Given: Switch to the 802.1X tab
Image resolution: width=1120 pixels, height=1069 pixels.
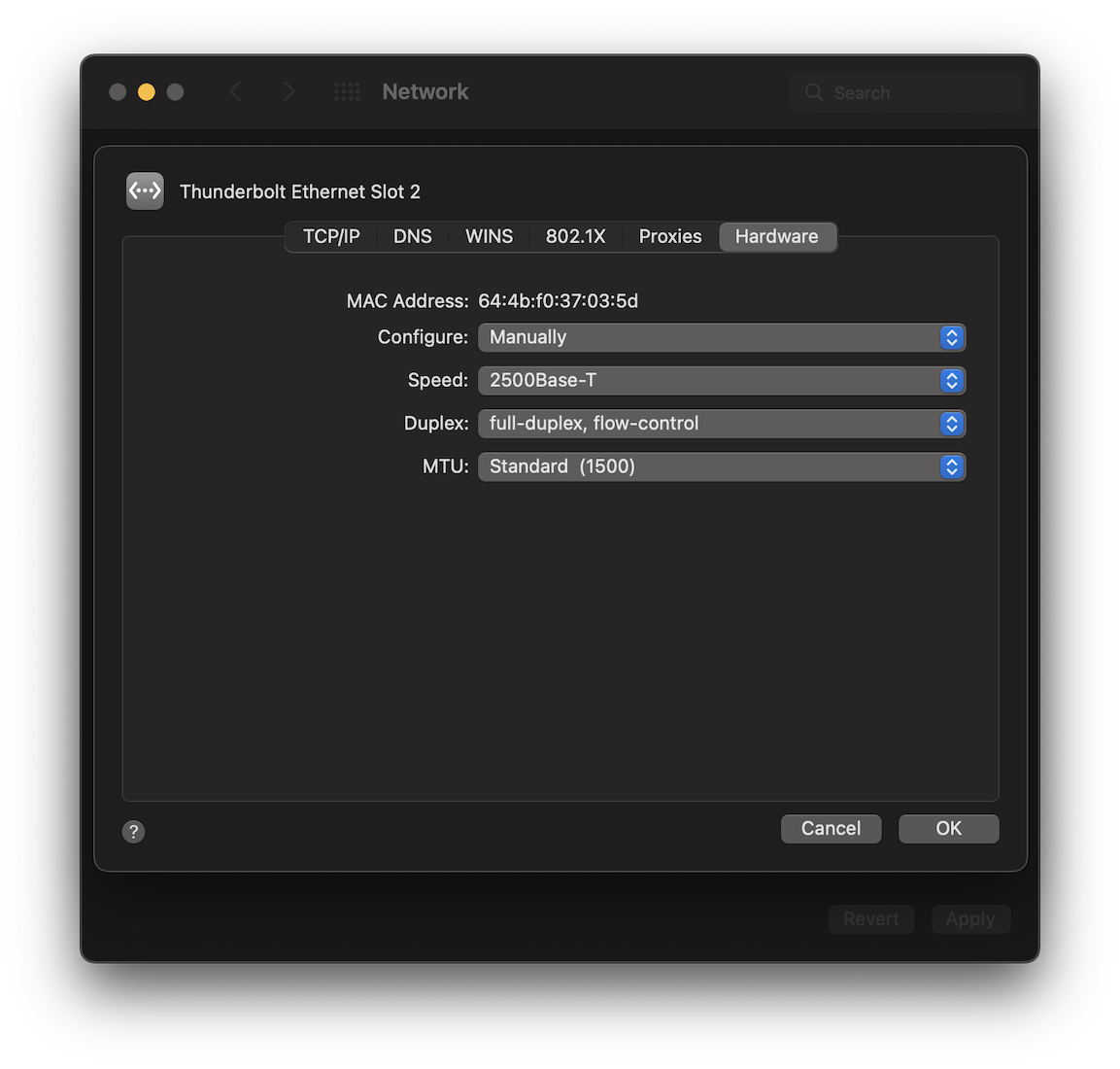Looking at the screenshot, I should [576, 236].
